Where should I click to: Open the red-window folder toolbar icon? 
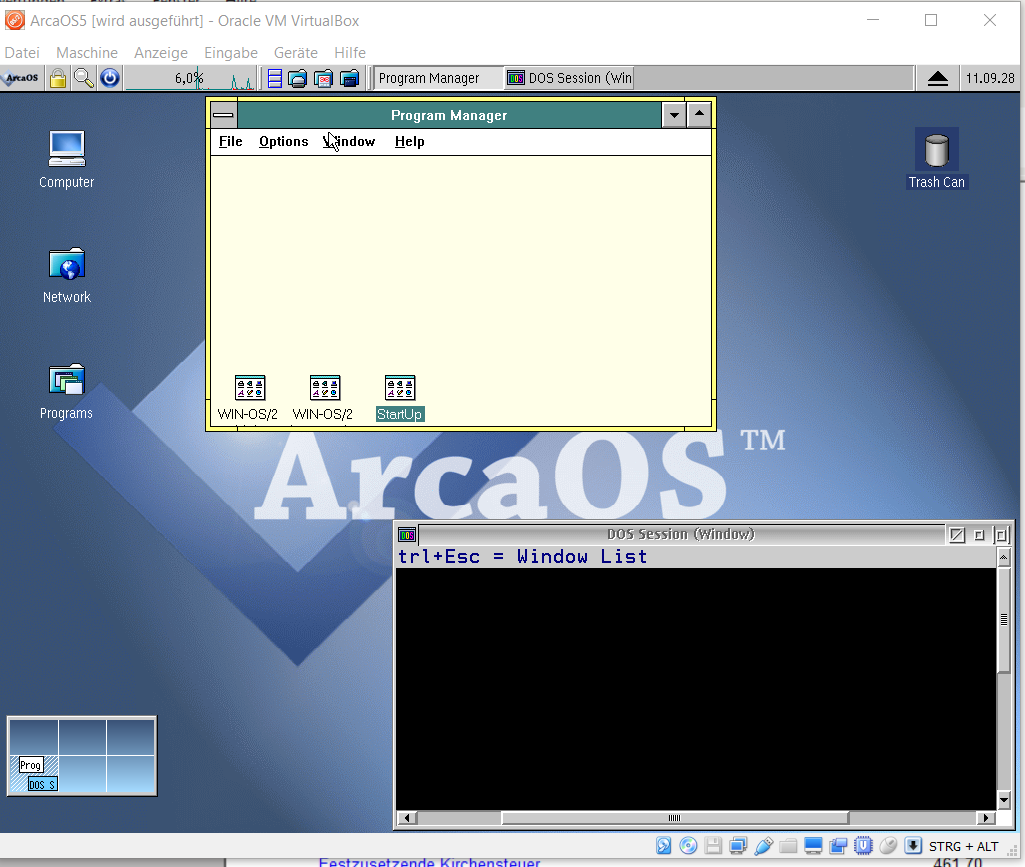(324, 78)
